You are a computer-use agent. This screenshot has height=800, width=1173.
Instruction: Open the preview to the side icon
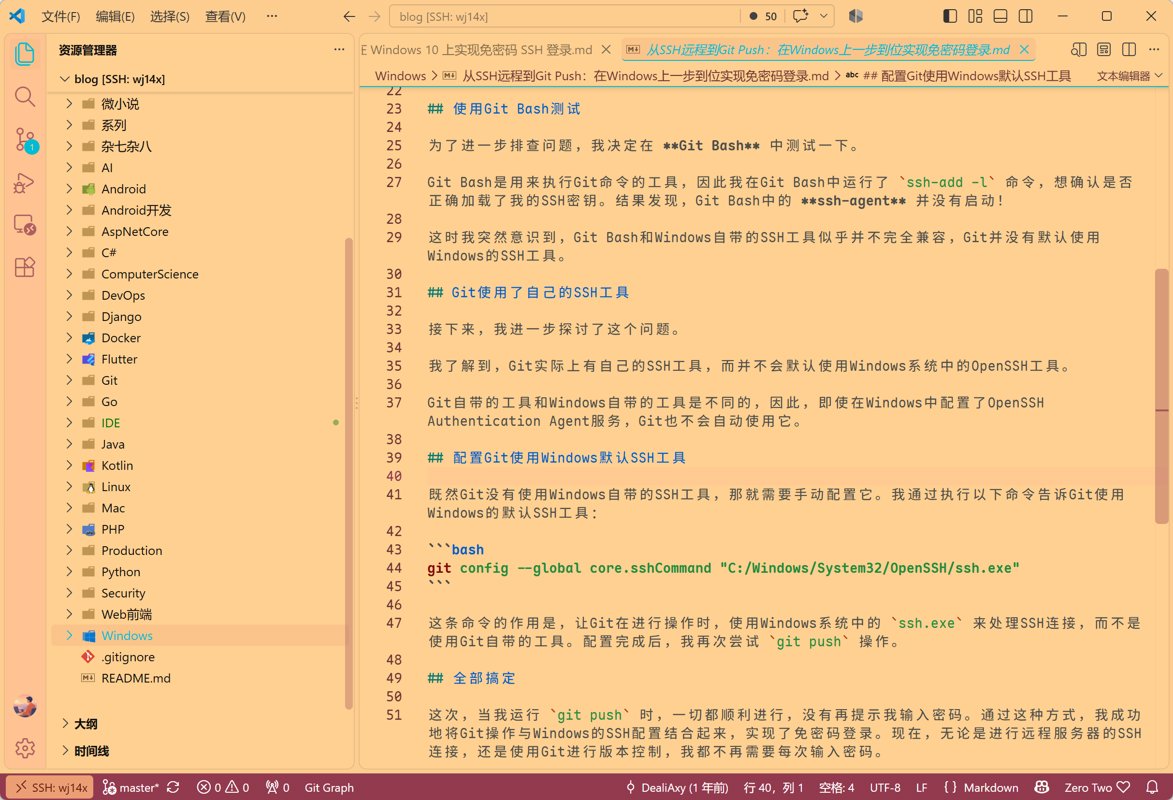[x=1079, y=49]
